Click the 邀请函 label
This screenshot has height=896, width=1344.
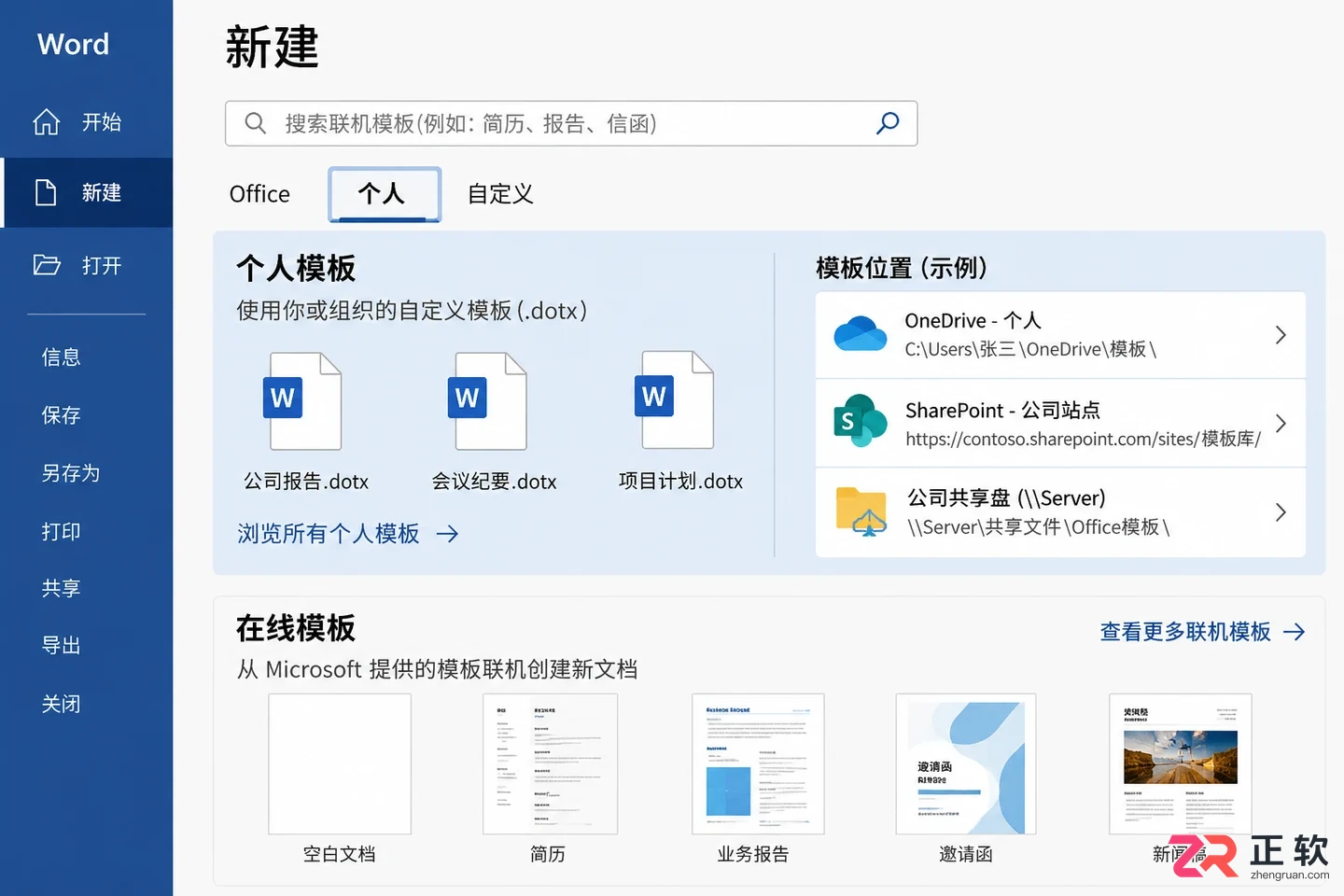coord(966,854)
